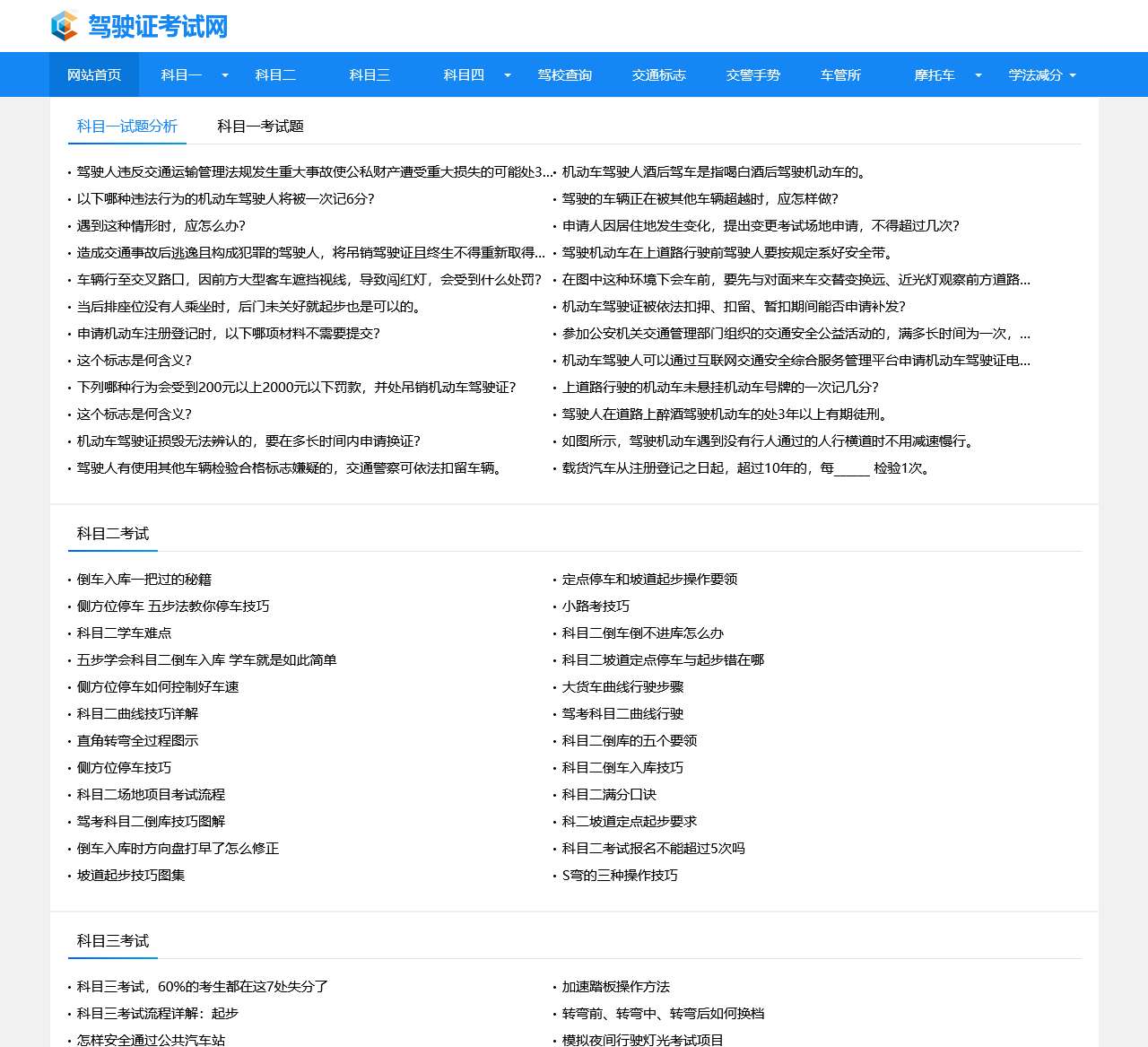Image resolution: width=1148 pixels, height=1047 pixels.
Task: Open question 机动车驾驶证被依法扣押、扣留
Action: point(734,307)
